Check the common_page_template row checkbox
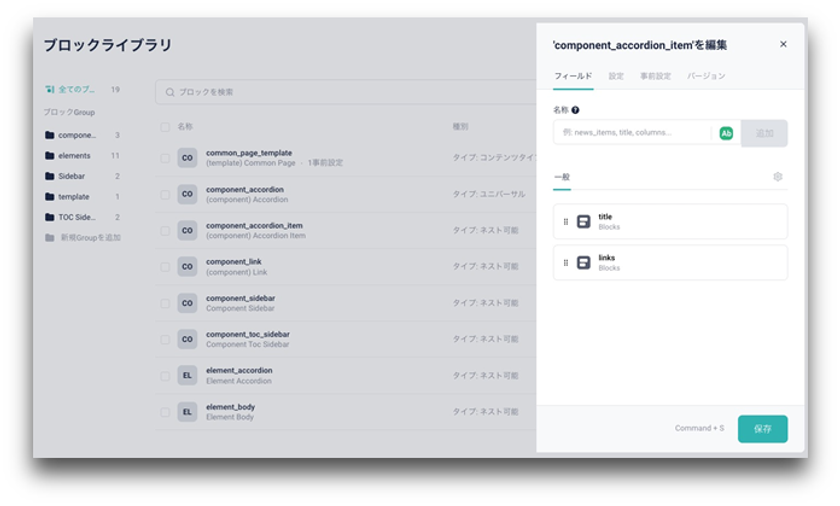Screen dimensions: 840x506 (x=165, y=158)
